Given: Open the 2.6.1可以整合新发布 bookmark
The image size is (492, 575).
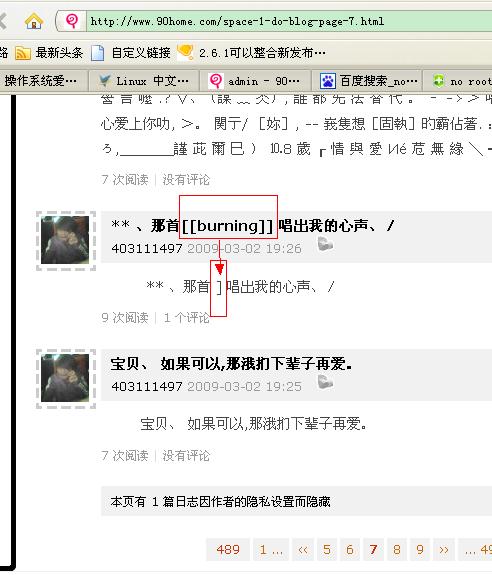Looking at the screenshot, I should pyautogui.click(x=251, y=53).
